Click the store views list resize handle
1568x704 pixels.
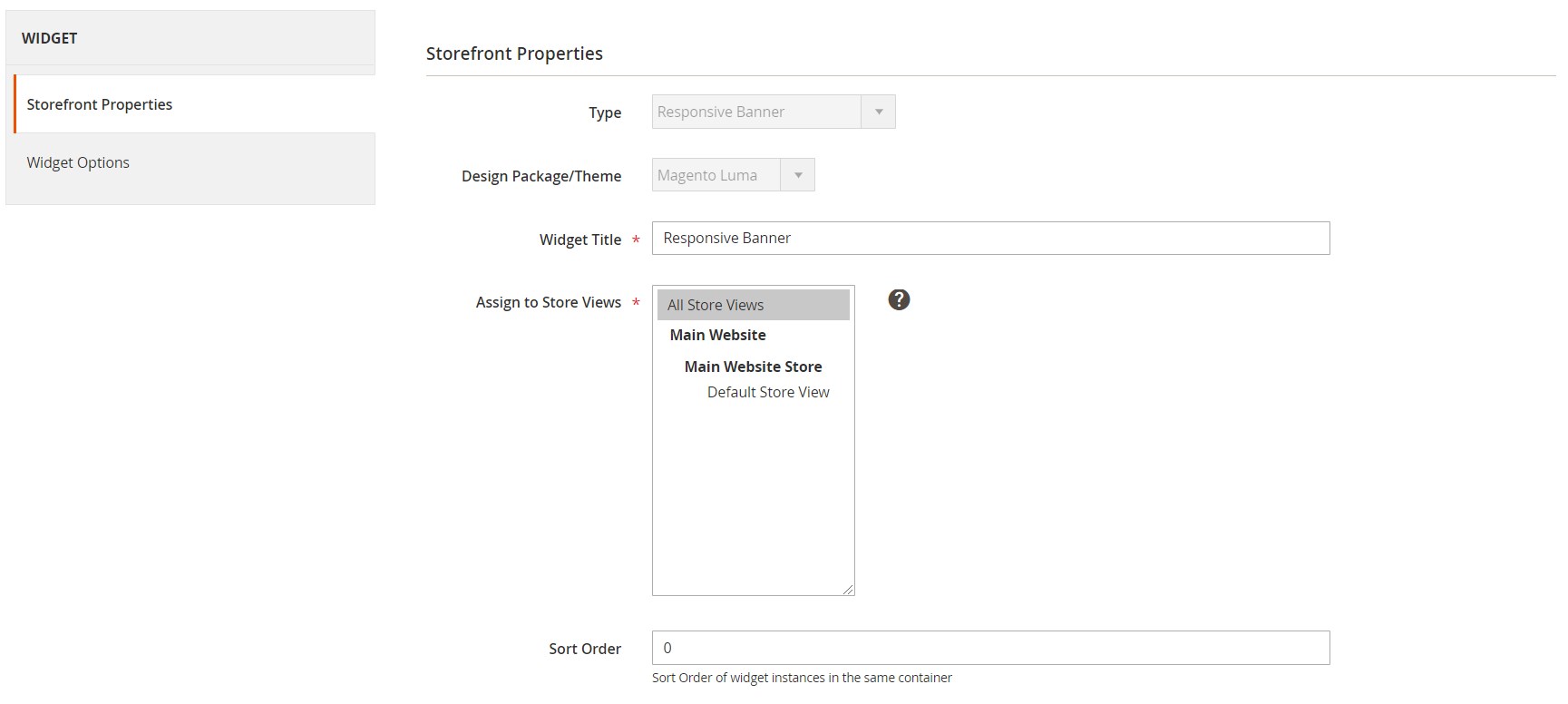[848, 590]
